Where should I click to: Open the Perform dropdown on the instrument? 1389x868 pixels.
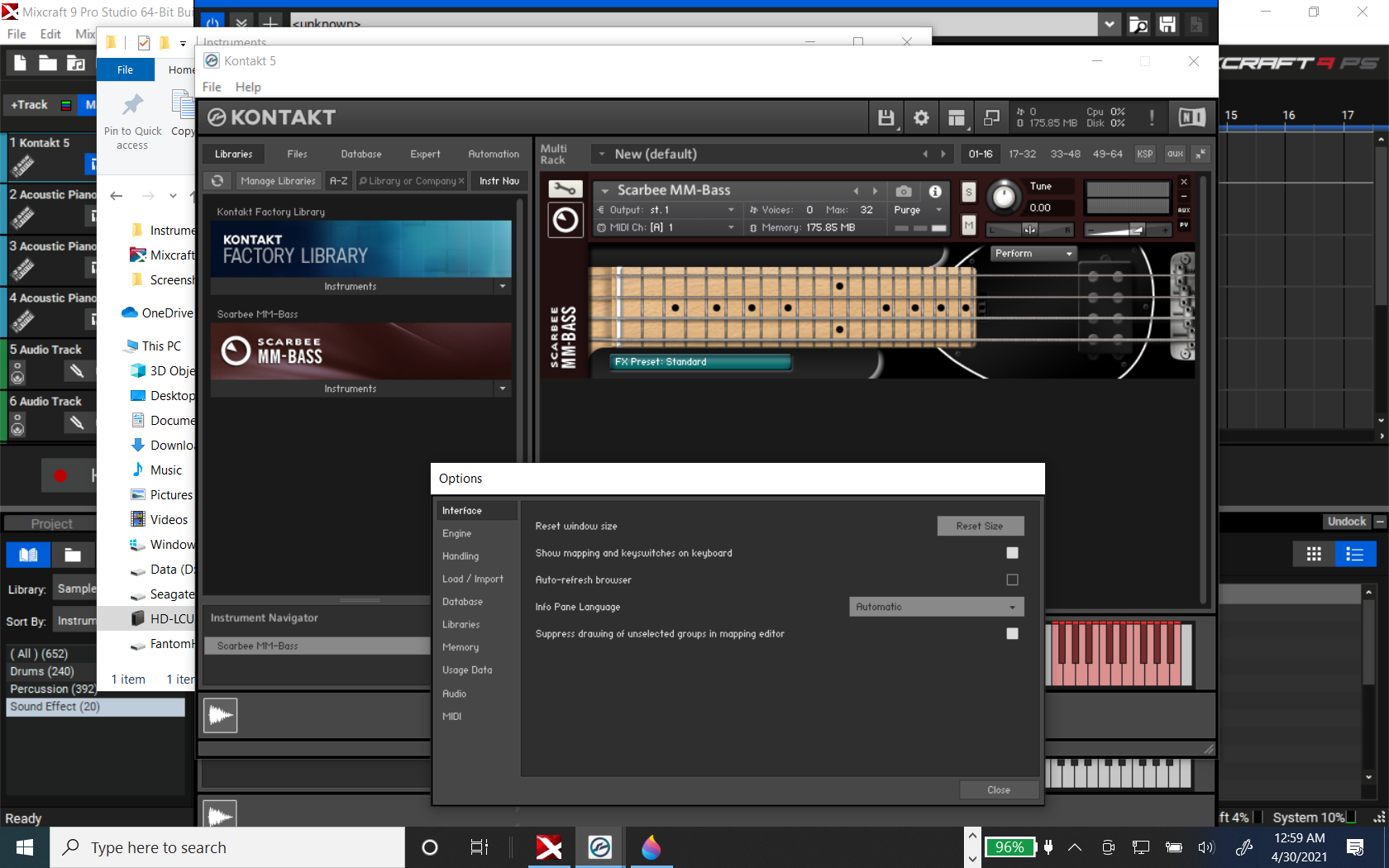[x=1033, y=254]
